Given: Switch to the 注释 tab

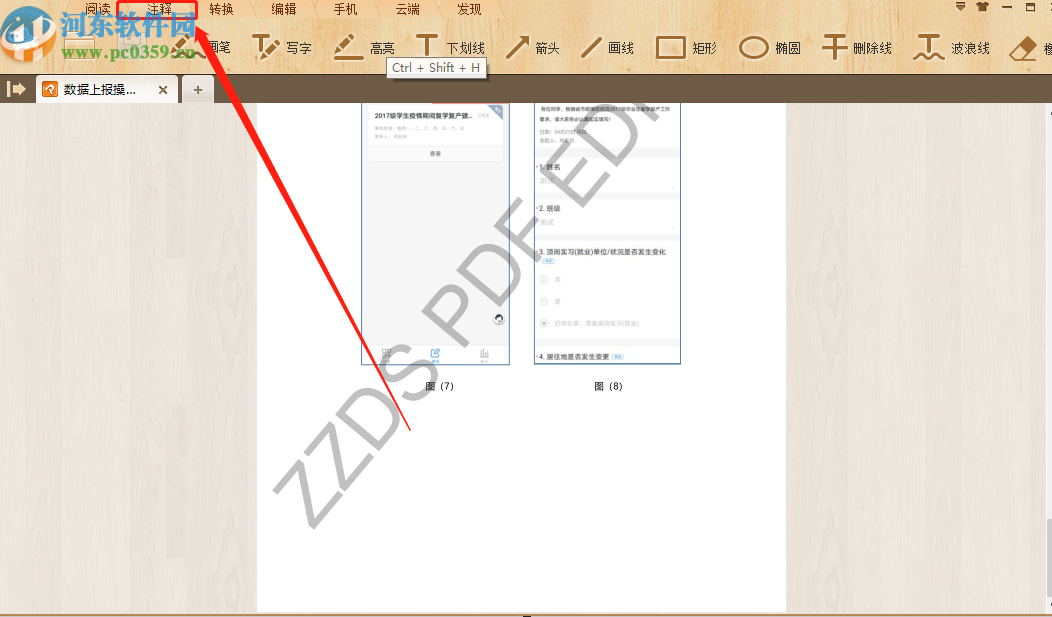Looking at the screenshot, I should (x=160, y=9).
